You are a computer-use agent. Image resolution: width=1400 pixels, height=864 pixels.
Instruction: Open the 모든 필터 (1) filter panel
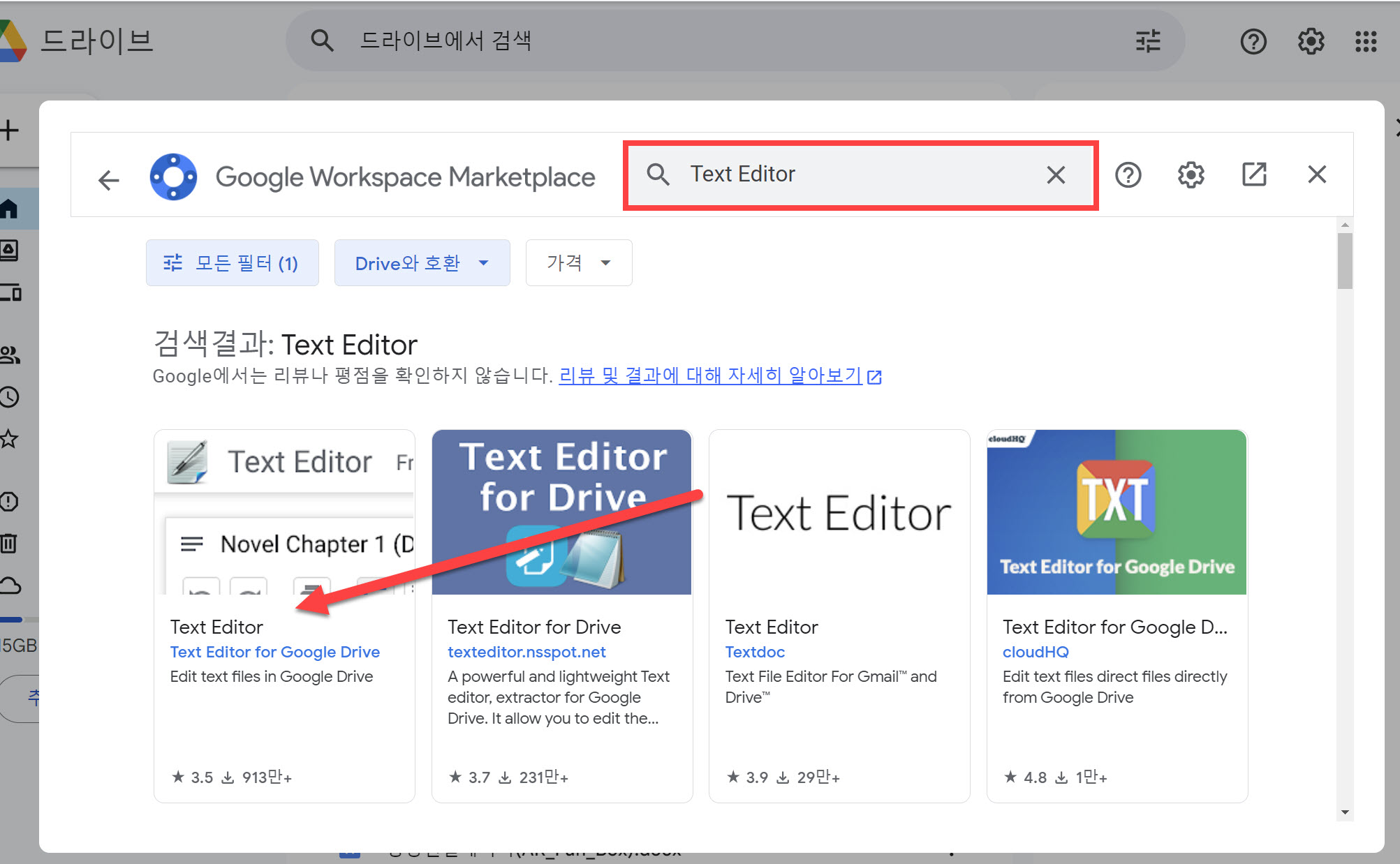click(232, 263)
